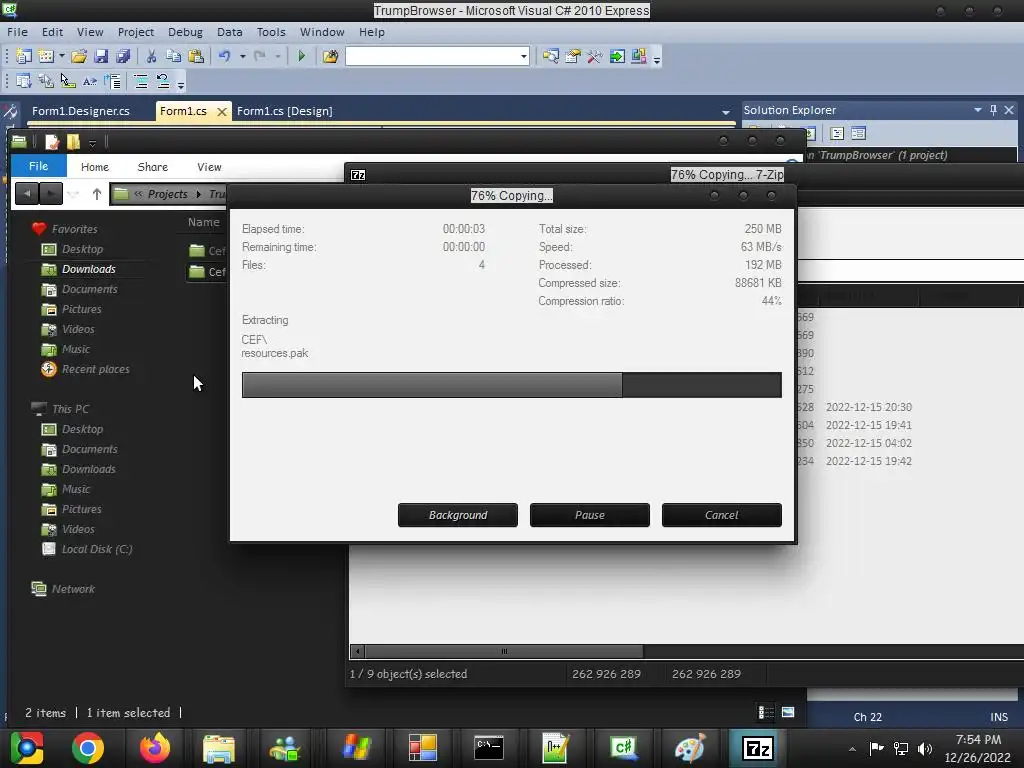
Task: Open the Add New Item dropdown arrow
Action: click(62, 56)
